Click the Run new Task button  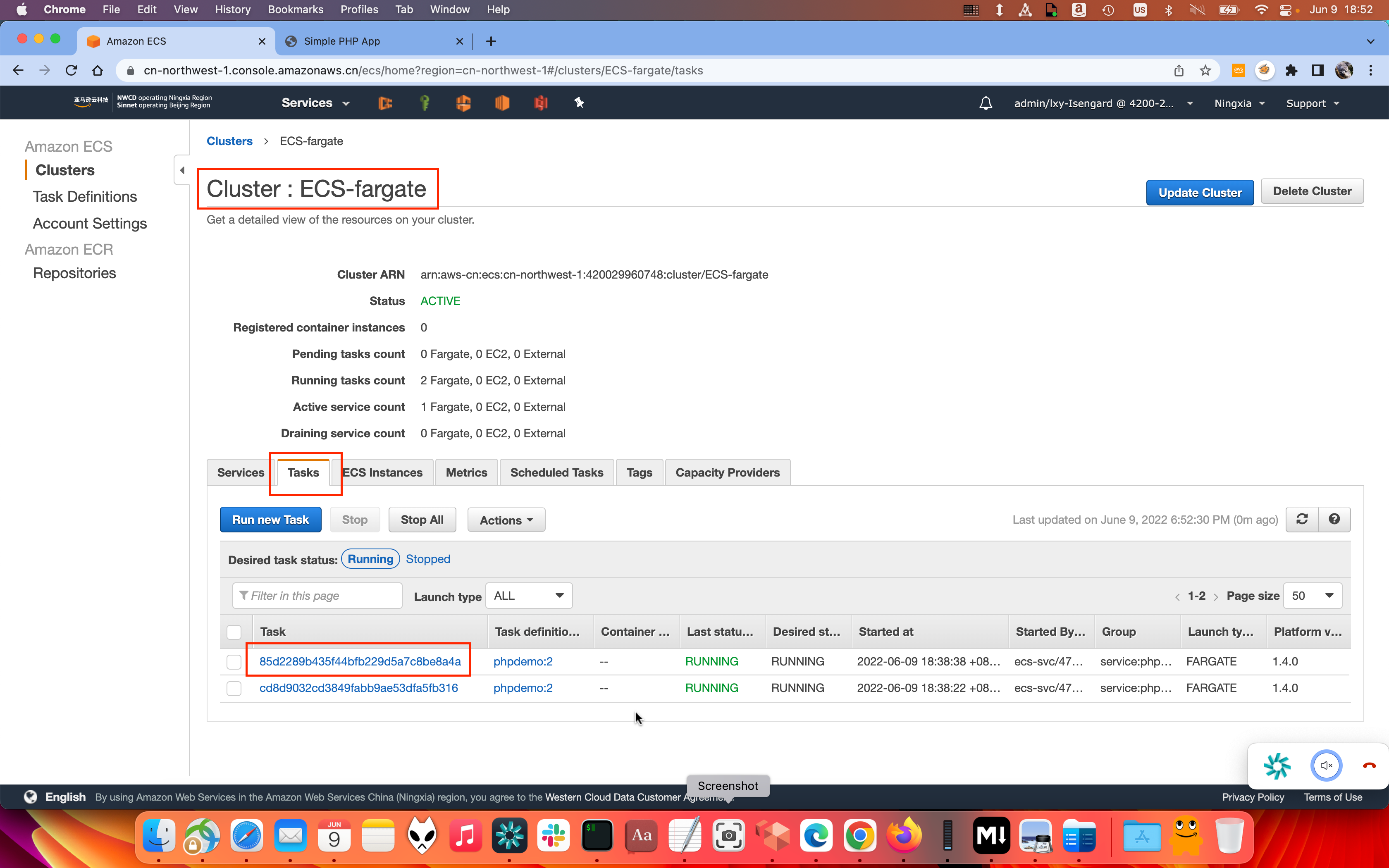[270, 520]
